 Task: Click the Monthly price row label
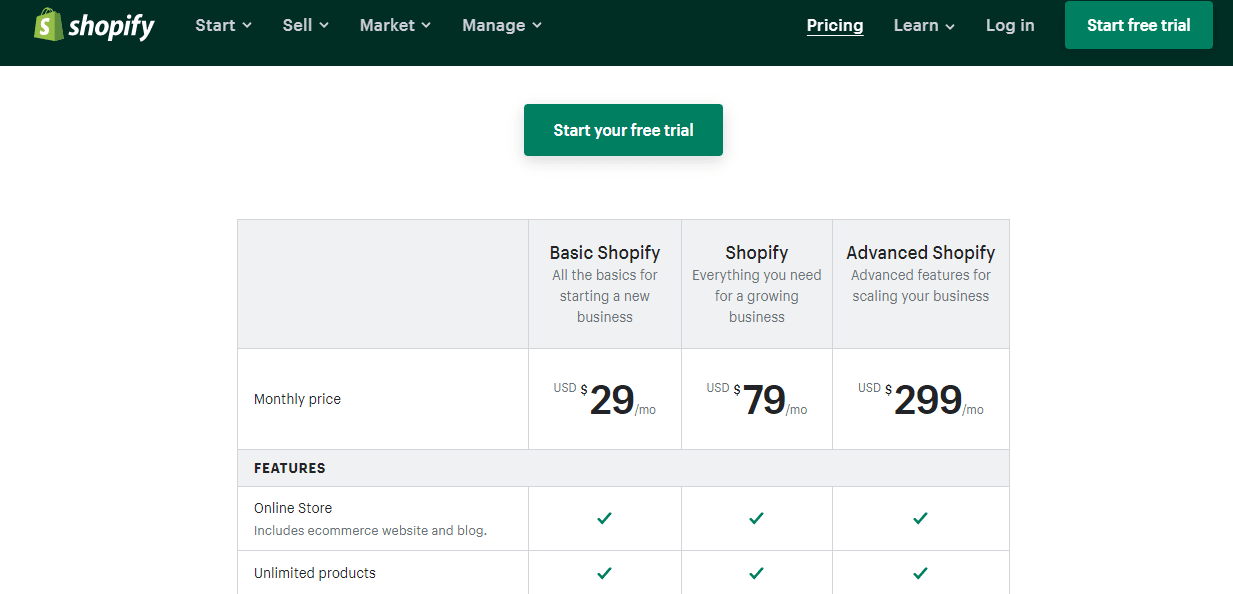(x=297, y=399)
